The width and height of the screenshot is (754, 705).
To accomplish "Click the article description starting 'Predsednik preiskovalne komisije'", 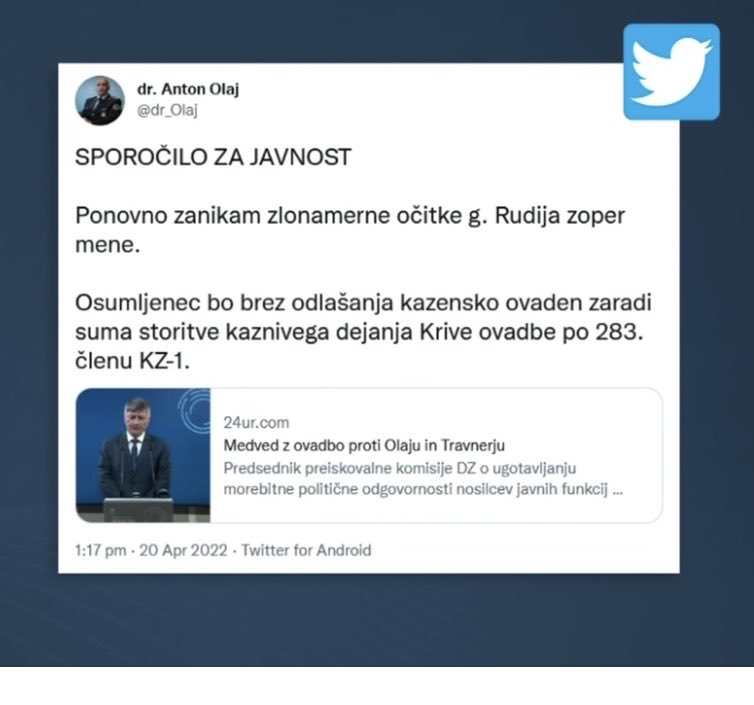I will [423, 478].
